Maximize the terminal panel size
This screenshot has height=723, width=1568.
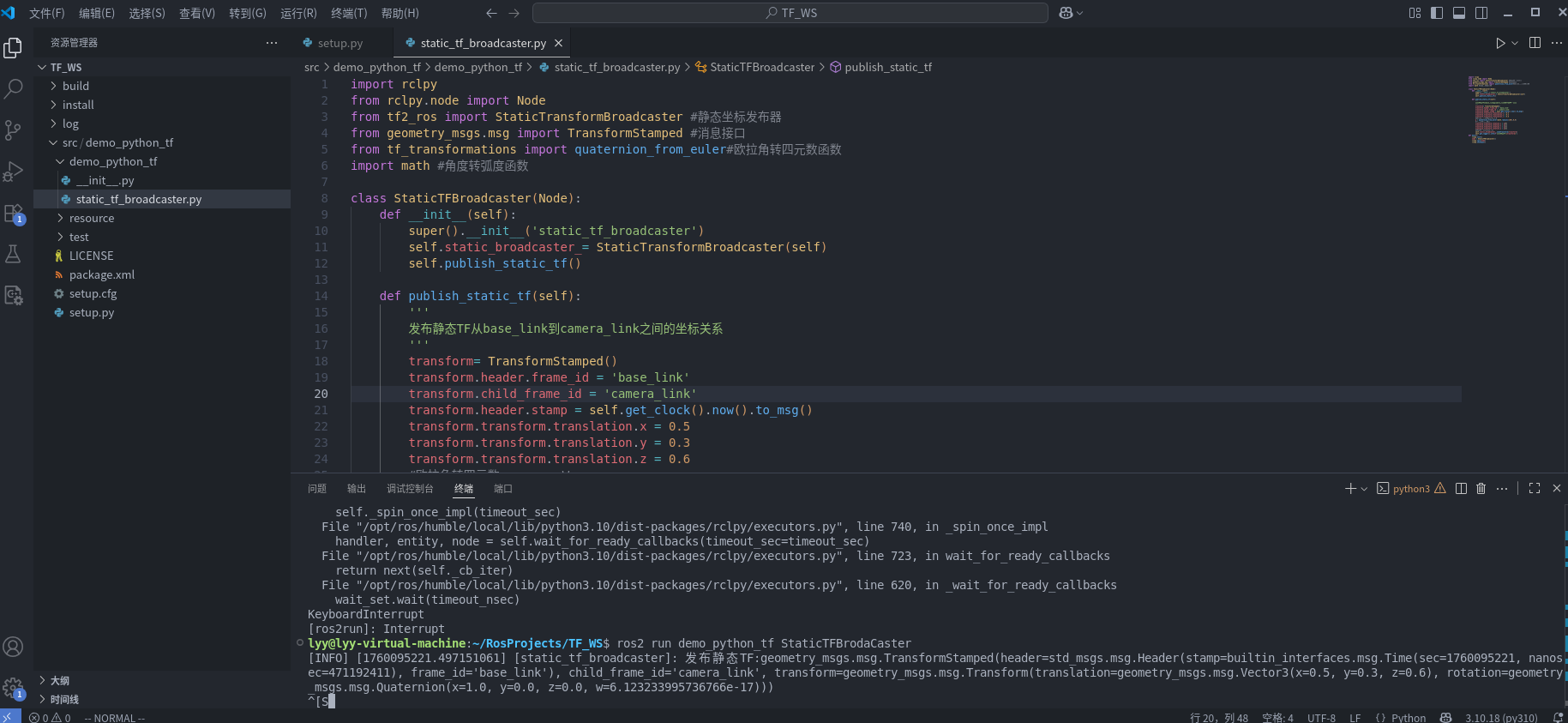1535,489
